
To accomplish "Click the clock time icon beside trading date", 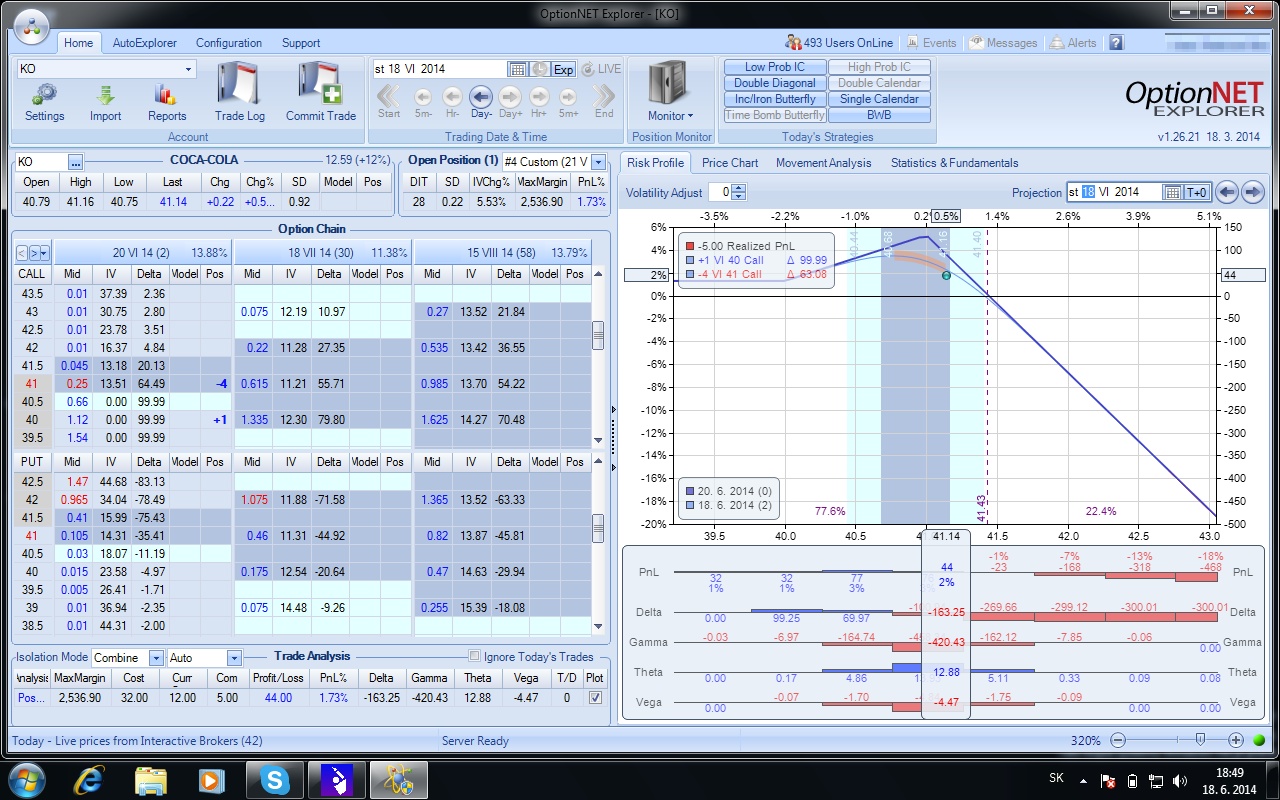I will (539, 69).
